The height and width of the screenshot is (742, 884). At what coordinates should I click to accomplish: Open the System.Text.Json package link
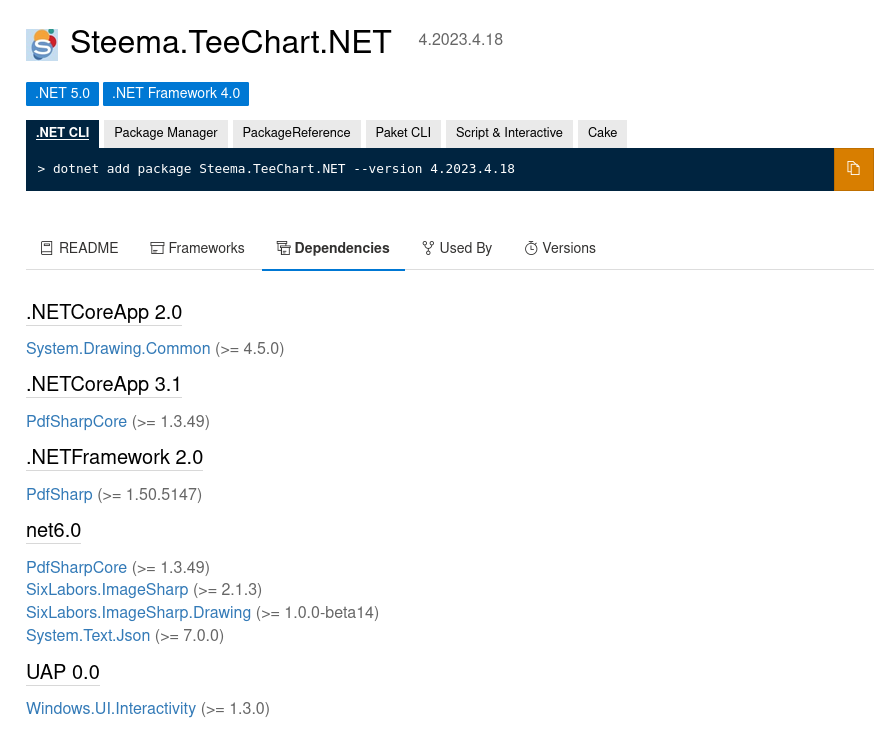89,636
